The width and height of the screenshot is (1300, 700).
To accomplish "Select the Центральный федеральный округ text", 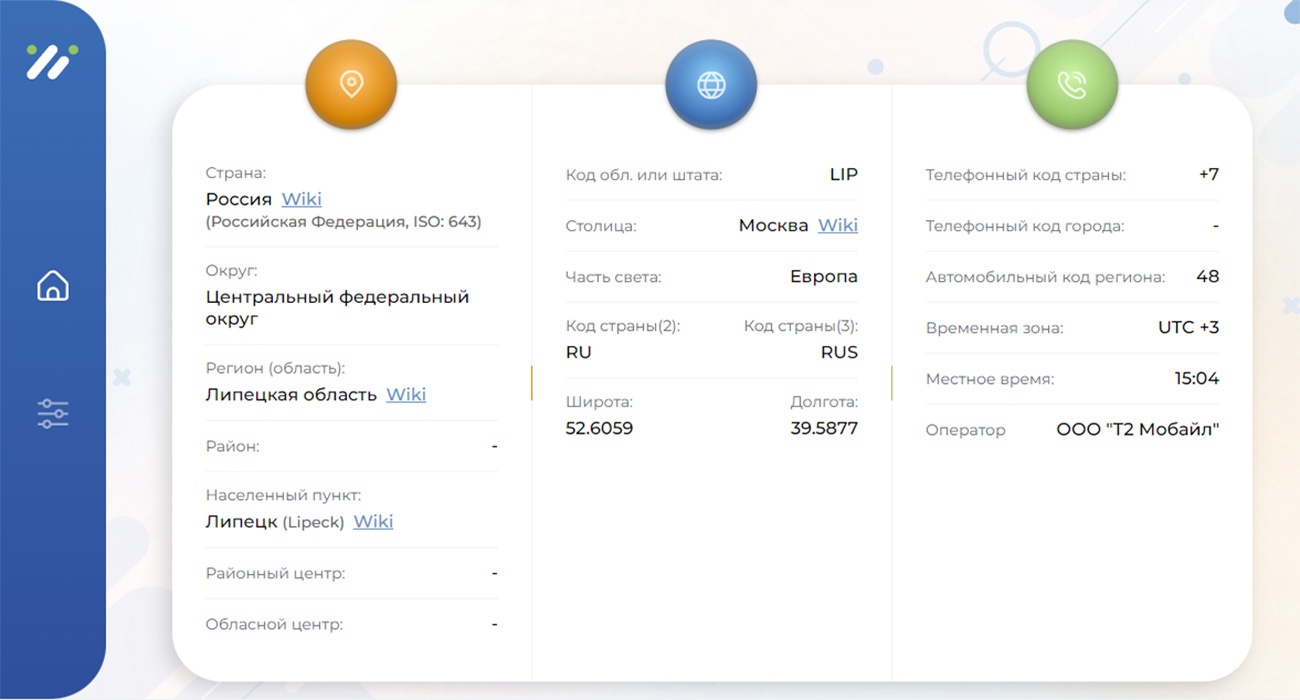I will [337, 308].
